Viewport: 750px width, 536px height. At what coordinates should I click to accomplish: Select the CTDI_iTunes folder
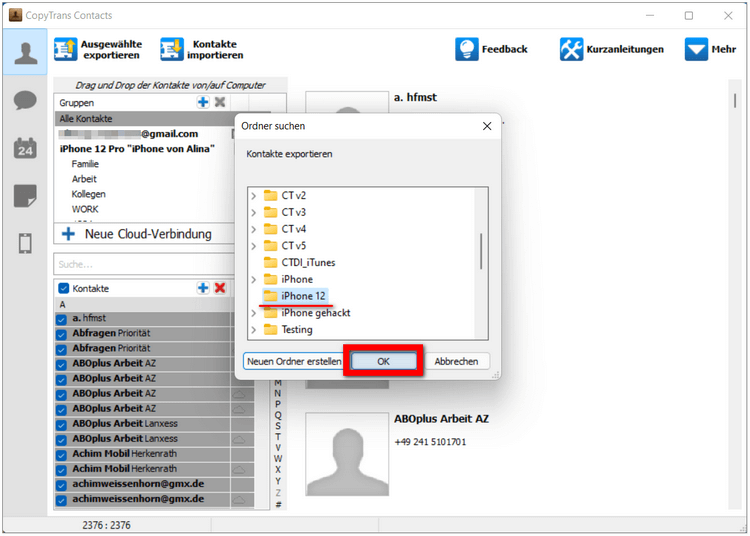[299, 263]
